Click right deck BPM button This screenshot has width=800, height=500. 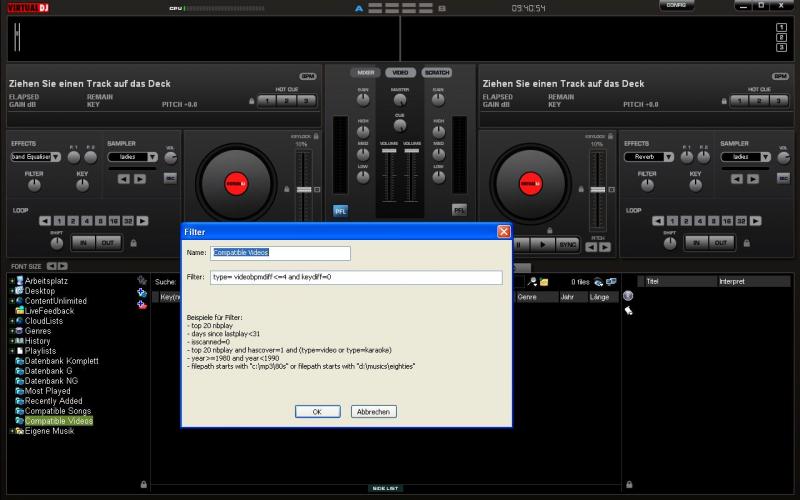(x=781, y=76)
